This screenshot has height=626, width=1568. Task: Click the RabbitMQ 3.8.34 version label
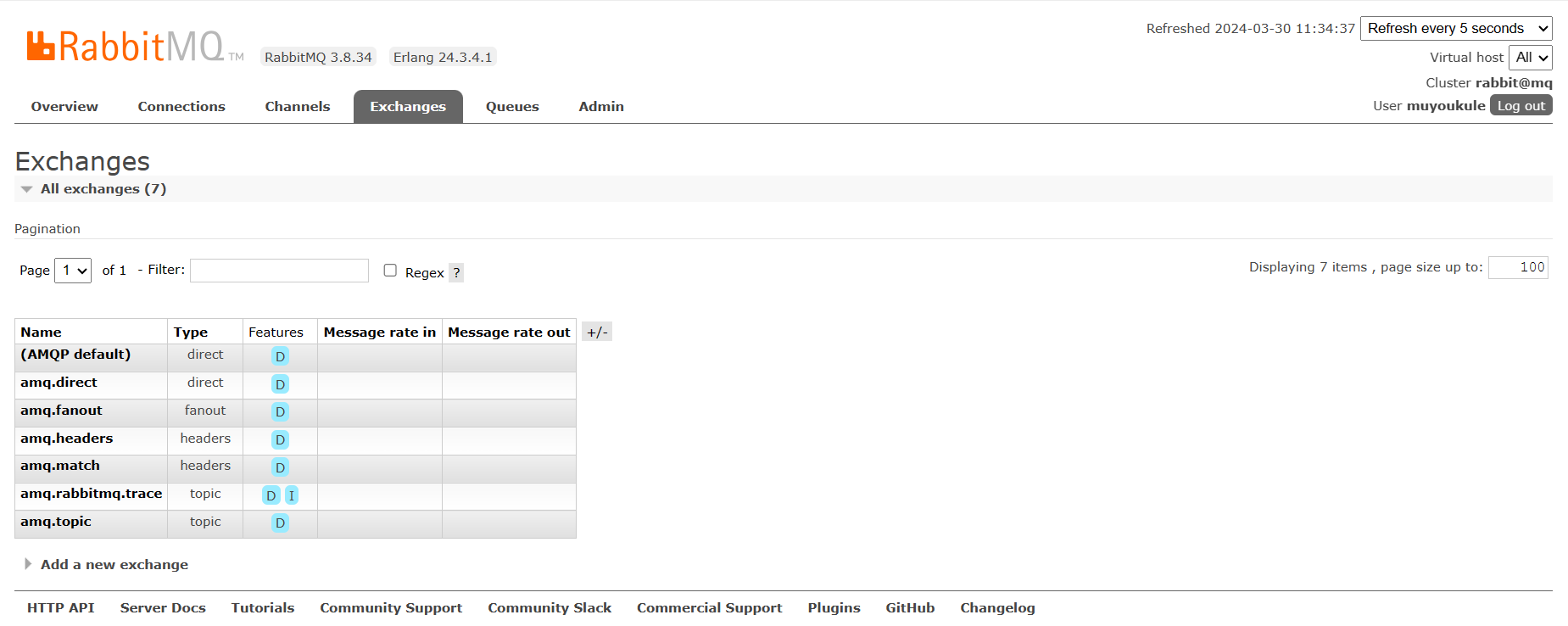point(318,57)
